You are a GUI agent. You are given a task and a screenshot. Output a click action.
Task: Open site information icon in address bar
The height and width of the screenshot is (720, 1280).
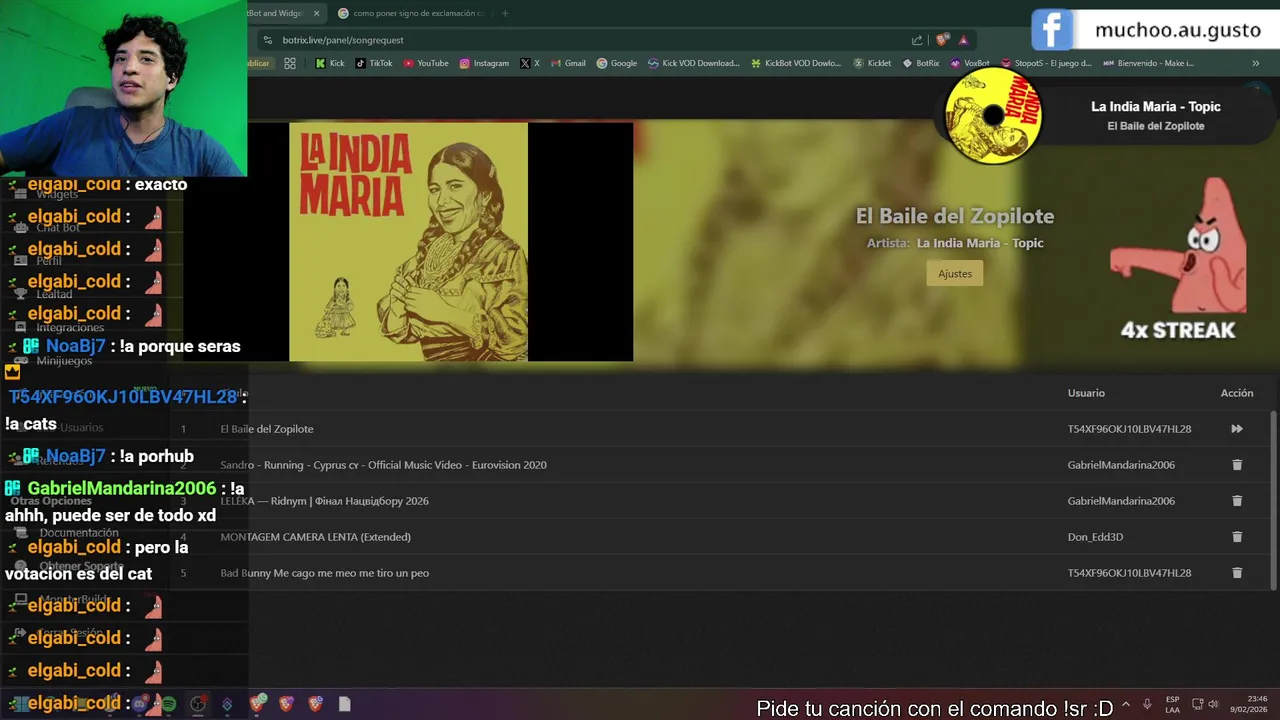(267, 40)
